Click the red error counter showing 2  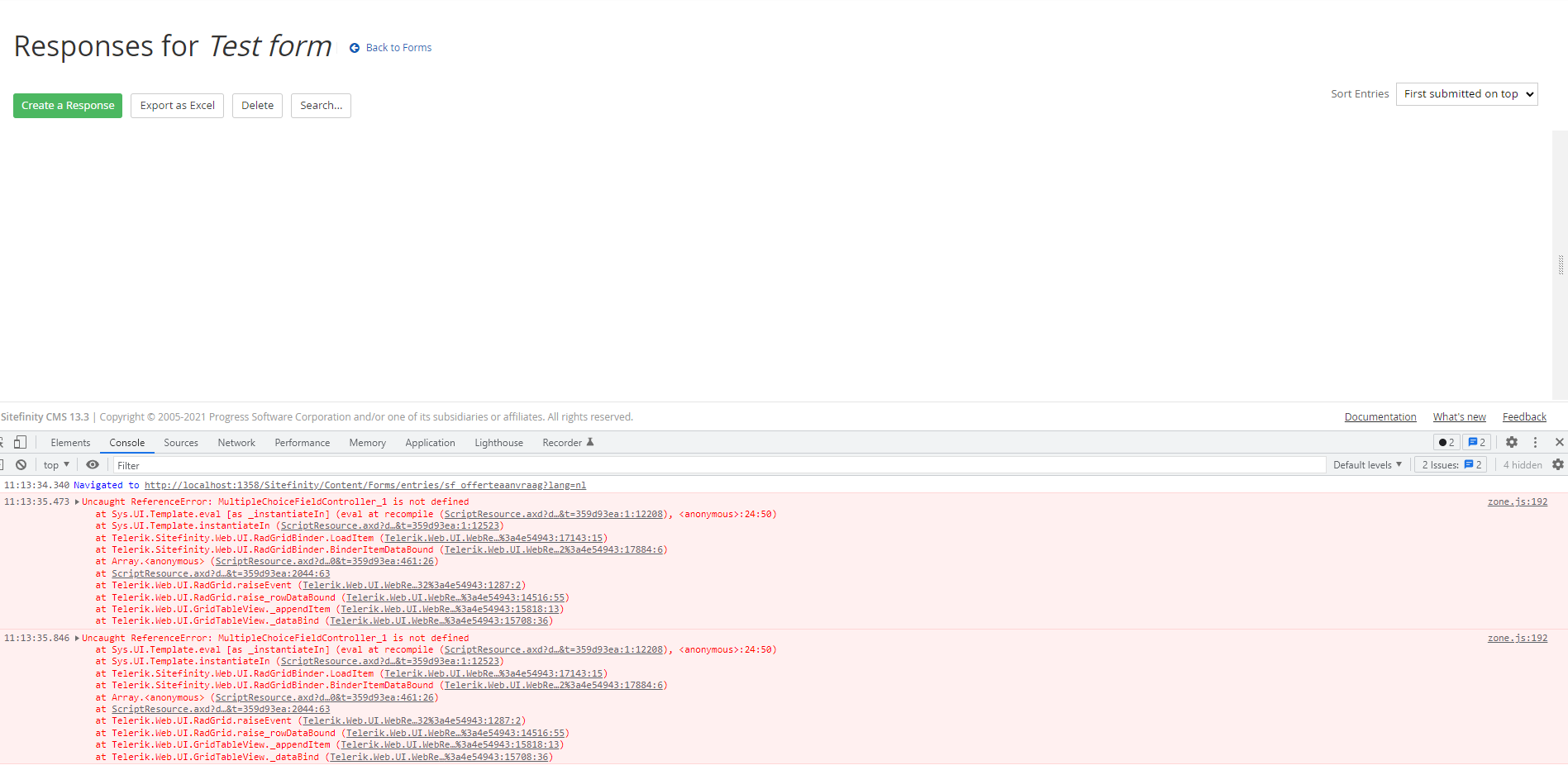click(1445, 442)
